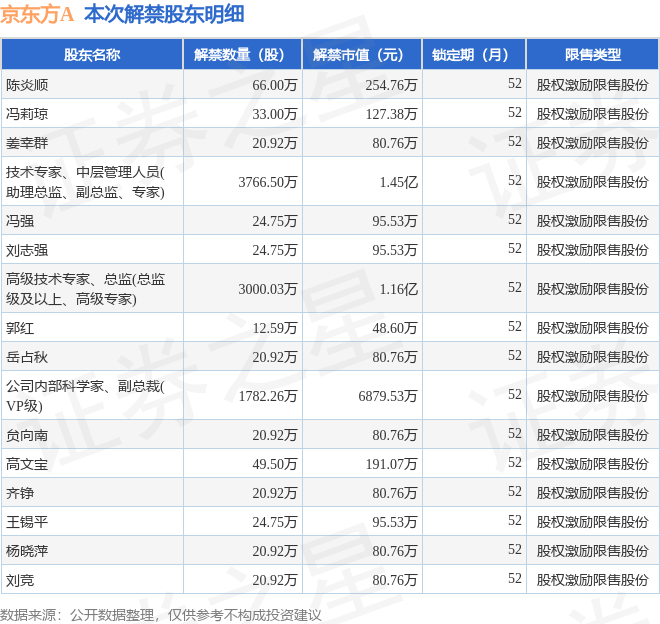Select the value 1782.26万
This screenshot has width=660, height=624.
[268, 396]
